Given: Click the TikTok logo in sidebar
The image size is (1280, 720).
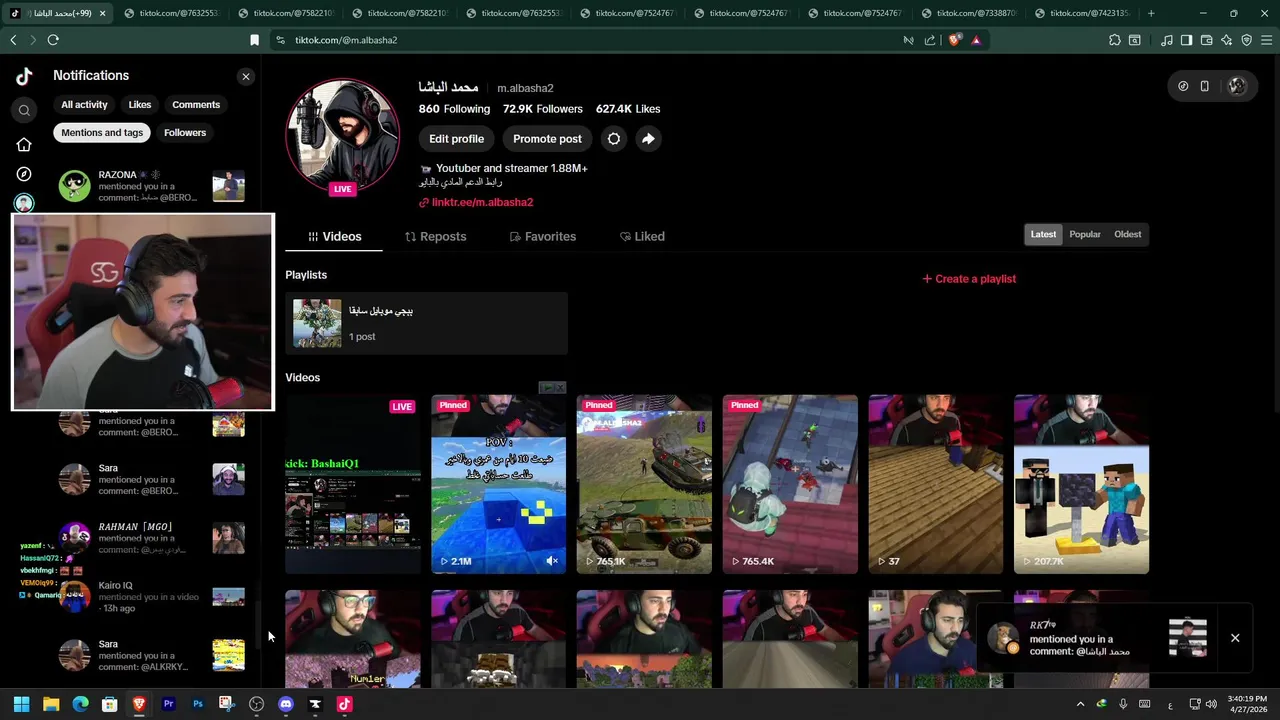Looking at the screenshot, I should click(24, 76).
